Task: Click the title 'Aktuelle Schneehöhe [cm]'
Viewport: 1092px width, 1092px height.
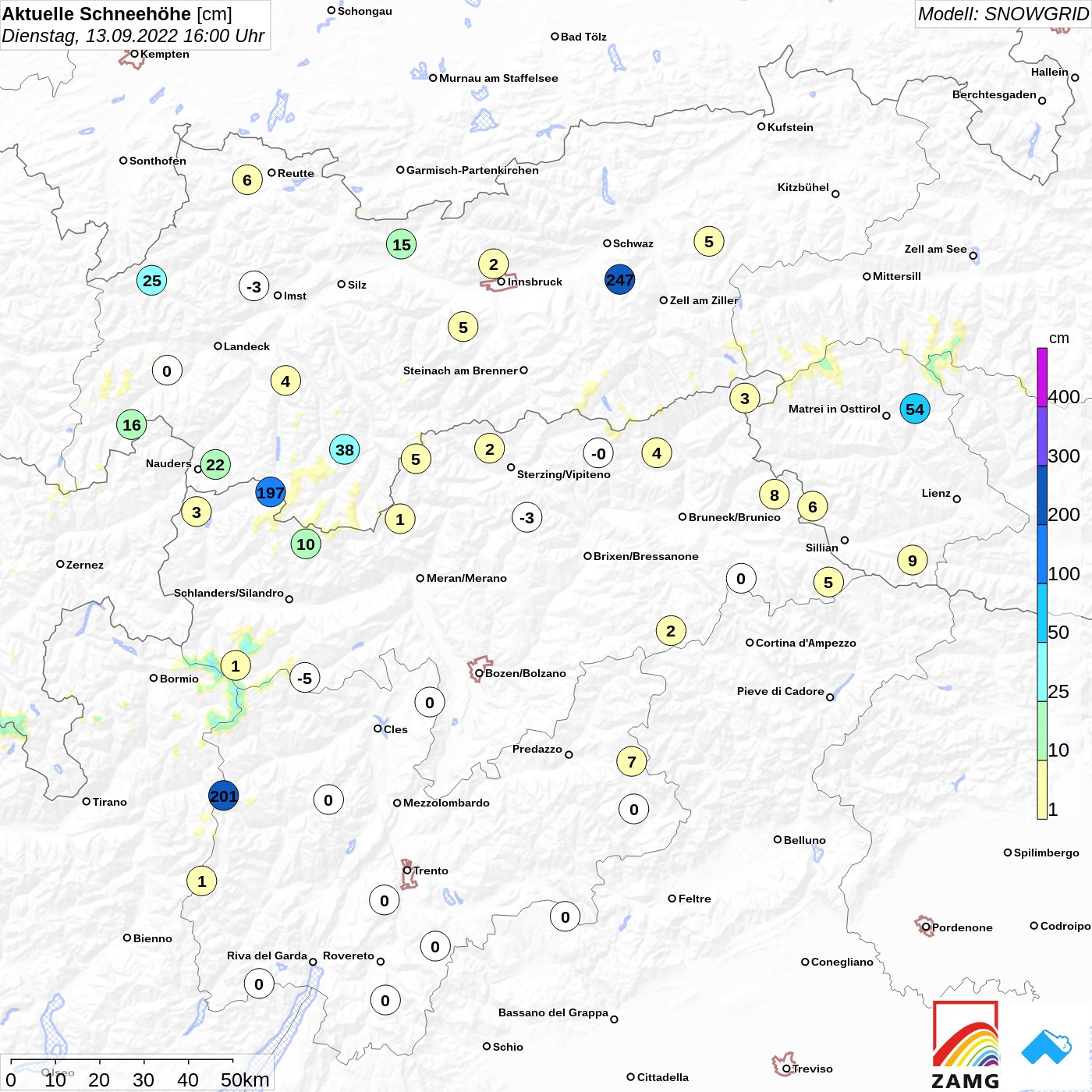Action: tap(117, 14)
